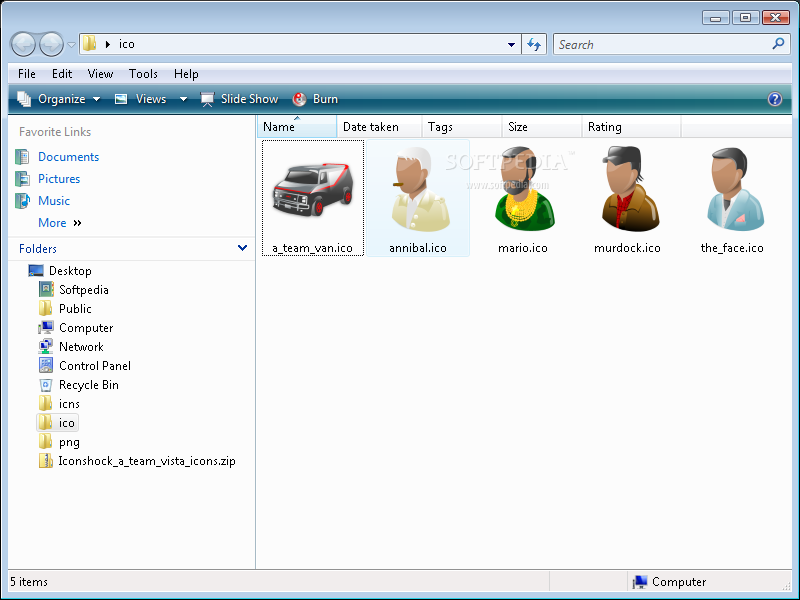Sort by Date taken column header
Screen dimensions: 800x600
point(379,127)
